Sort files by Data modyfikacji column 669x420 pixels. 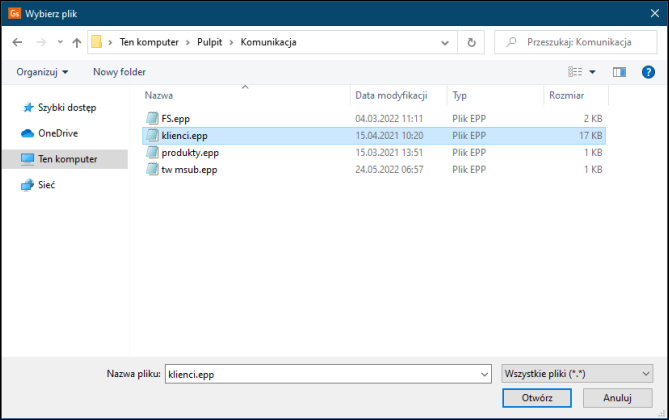pos(391,95)
